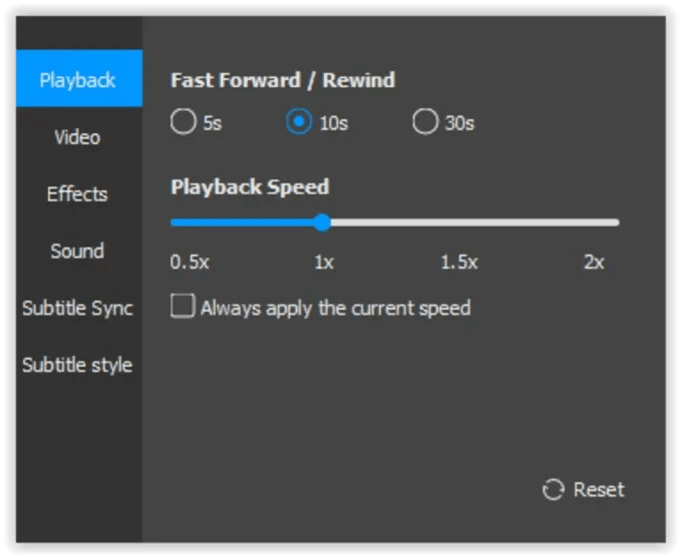Click the blue playback speed slider handle
The width and height of the screenshot is (680, 557).
(322, 223)
